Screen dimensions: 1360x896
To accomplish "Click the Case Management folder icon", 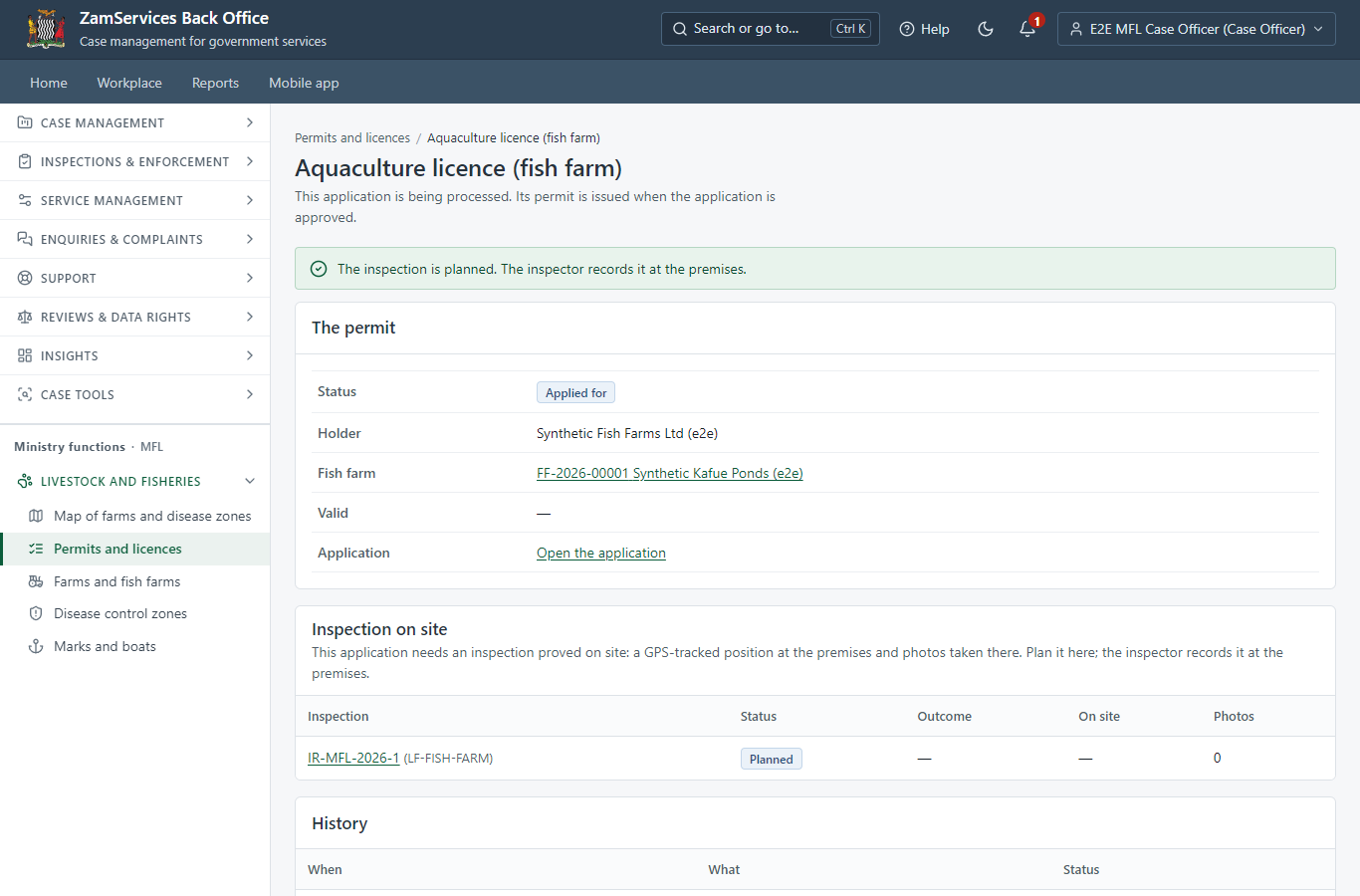I will (x=25, y=122).
